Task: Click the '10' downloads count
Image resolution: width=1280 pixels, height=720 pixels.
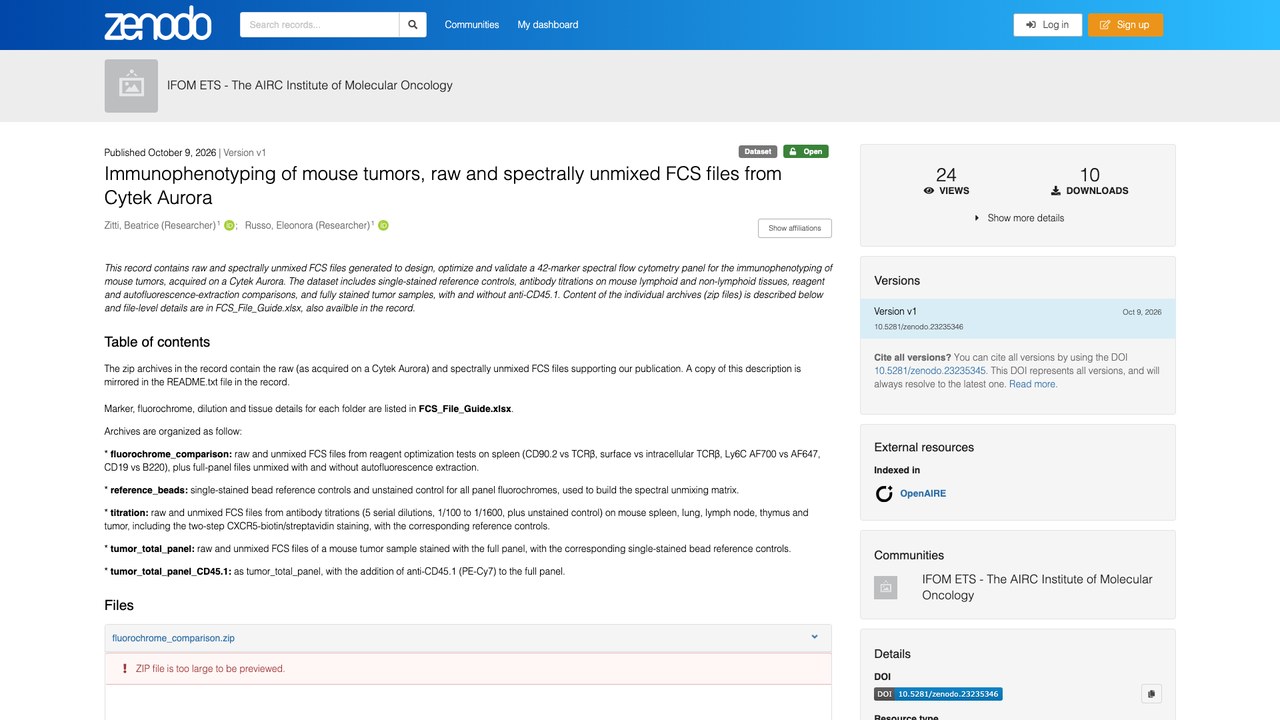Action: [x=1090, y=175]
